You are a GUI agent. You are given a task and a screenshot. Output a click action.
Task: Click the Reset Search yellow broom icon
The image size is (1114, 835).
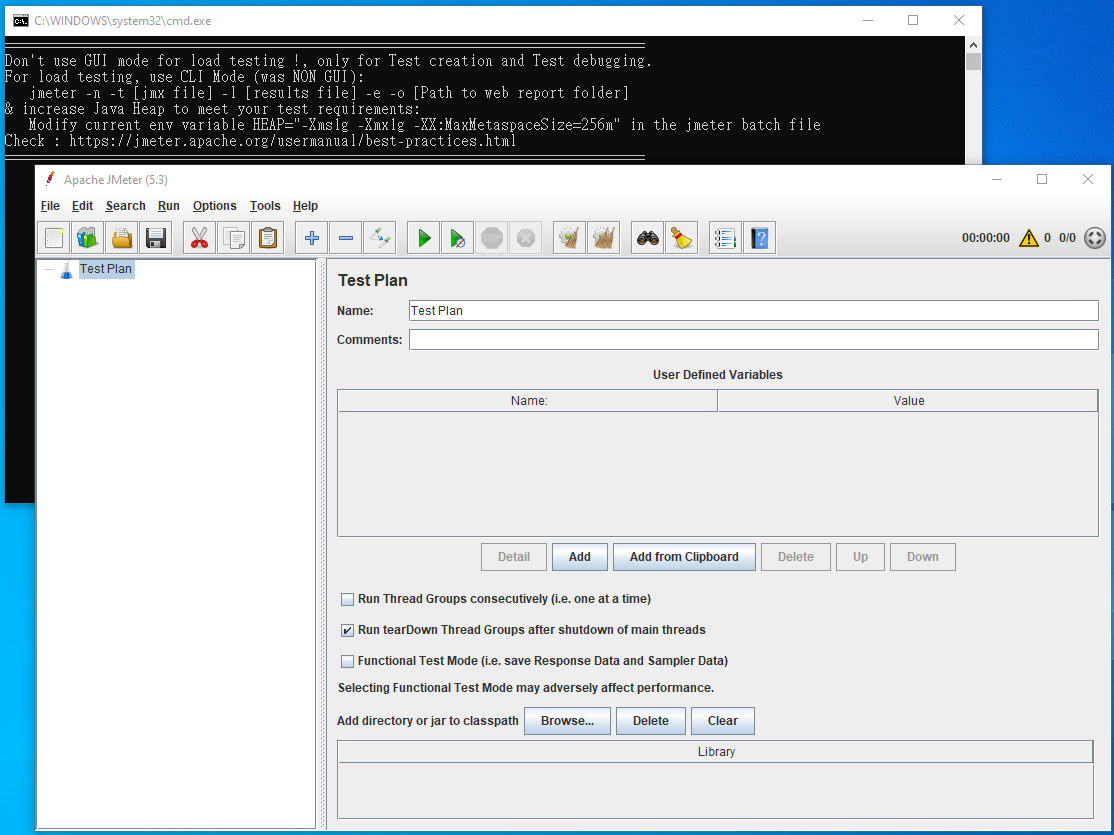tap(681, 238)
